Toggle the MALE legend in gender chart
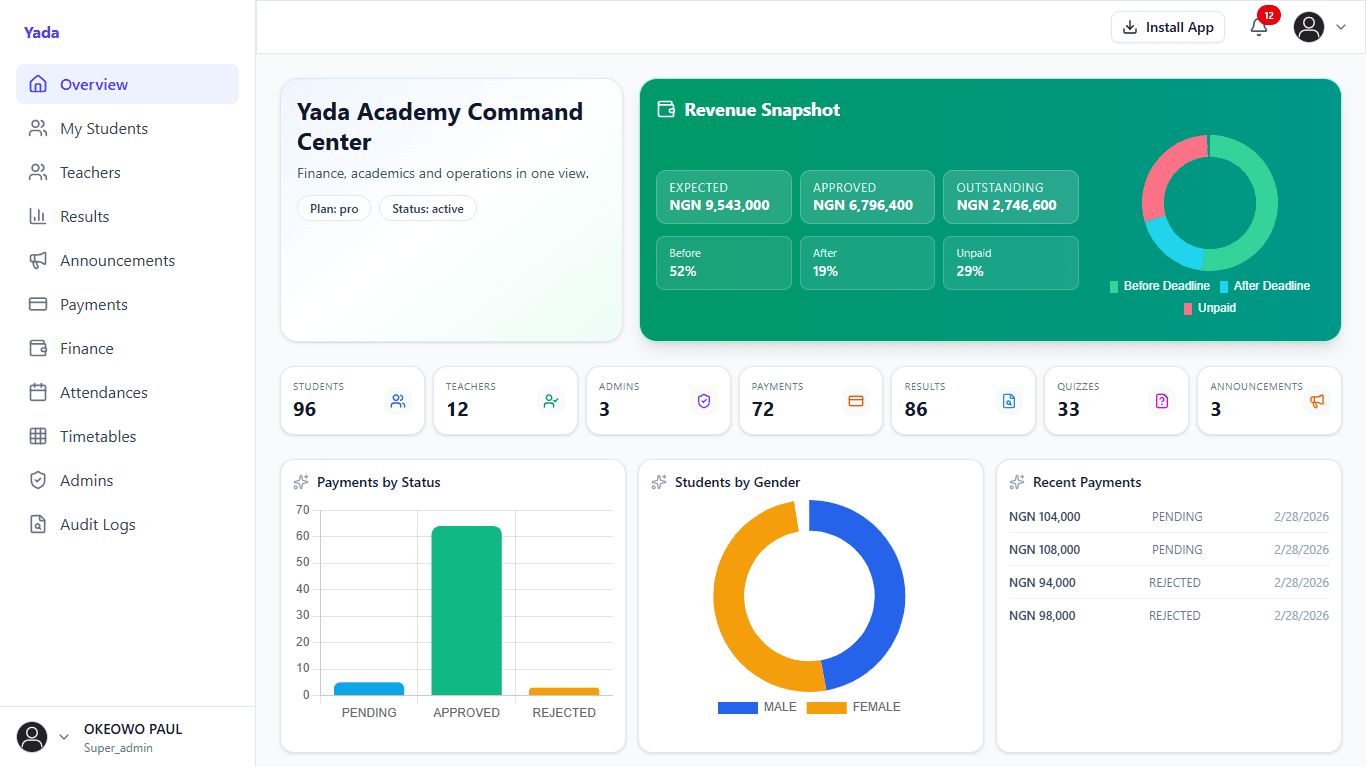1366x767 pixels. 757,707
